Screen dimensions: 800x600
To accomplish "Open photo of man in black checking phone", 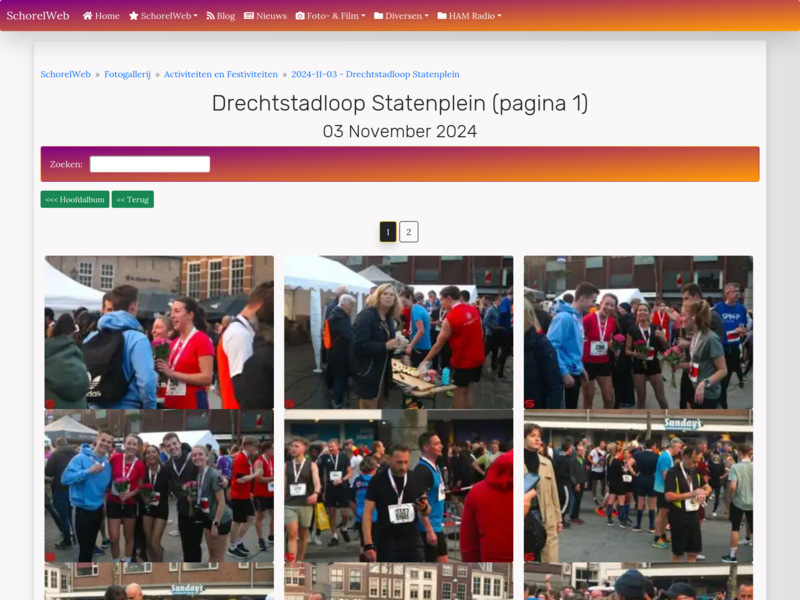I will point(399,486).
